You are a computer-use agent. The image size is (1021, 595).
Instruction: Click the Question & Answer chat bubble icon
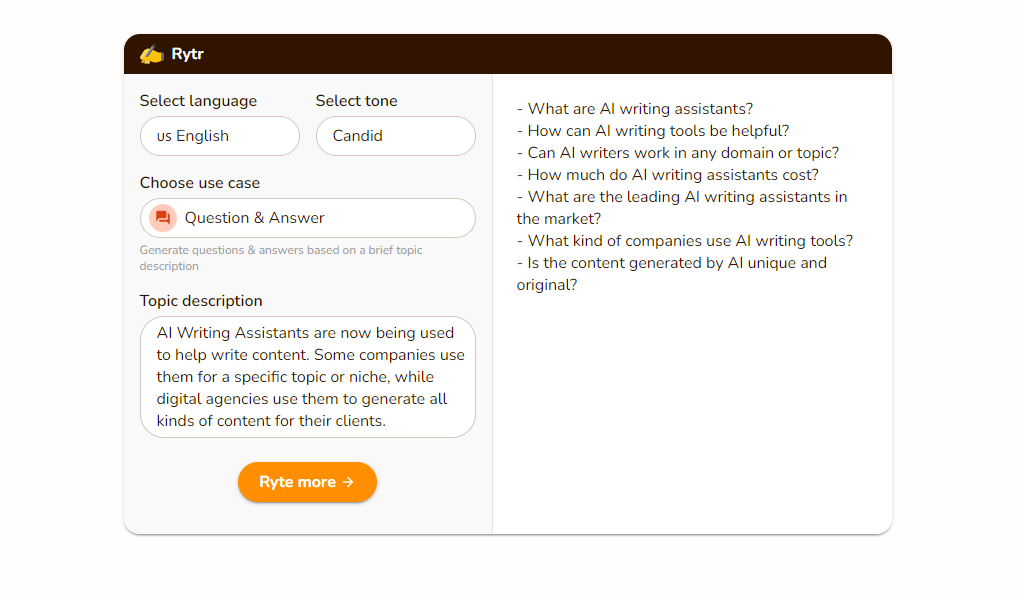[163, 218]
